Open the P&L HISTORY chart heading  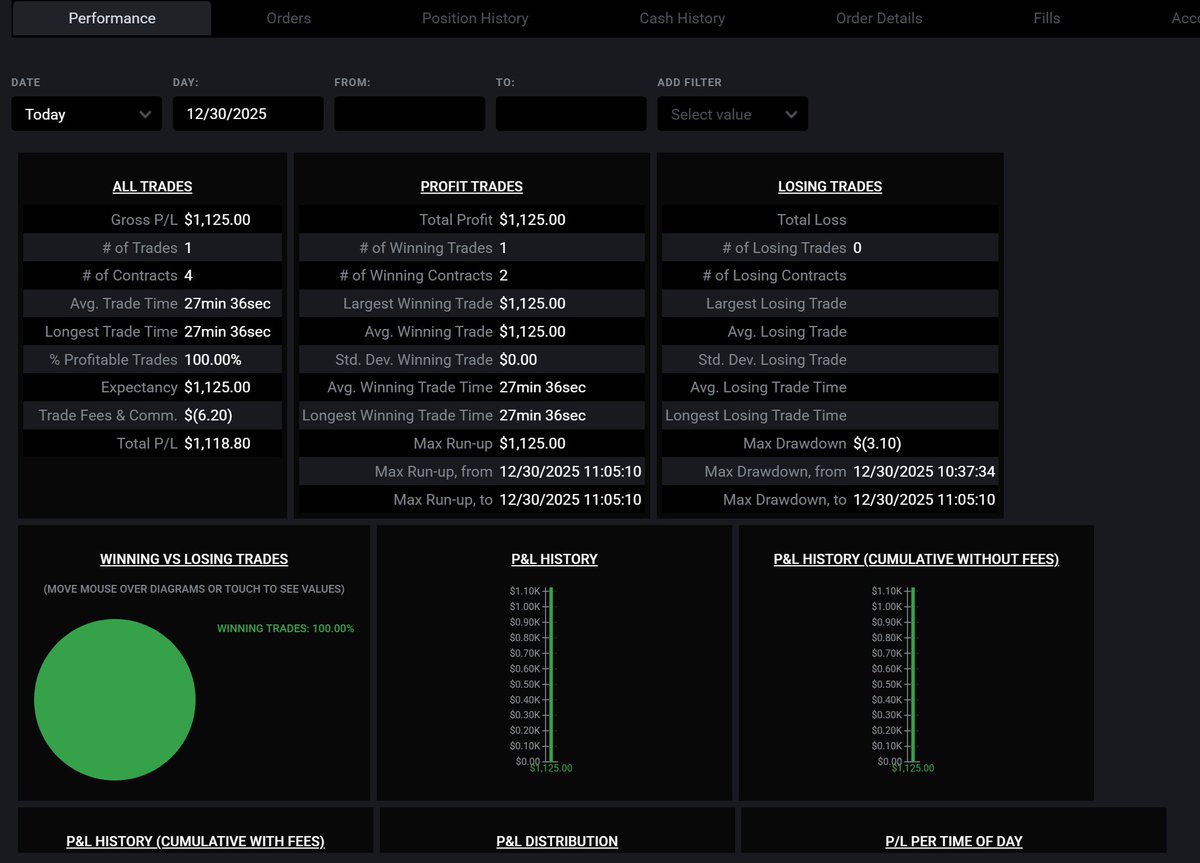pyautogui.click(x=554, y=559)
